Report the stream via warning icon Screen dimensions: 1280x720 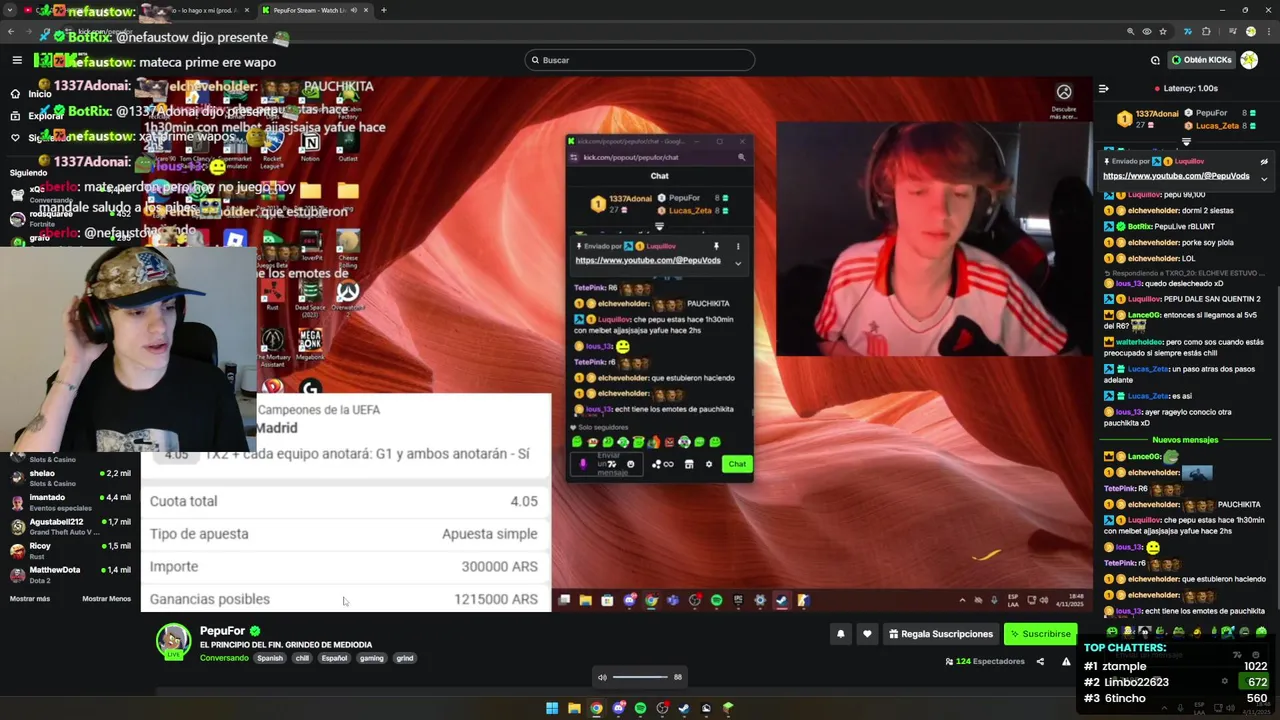click(1066, 661)
